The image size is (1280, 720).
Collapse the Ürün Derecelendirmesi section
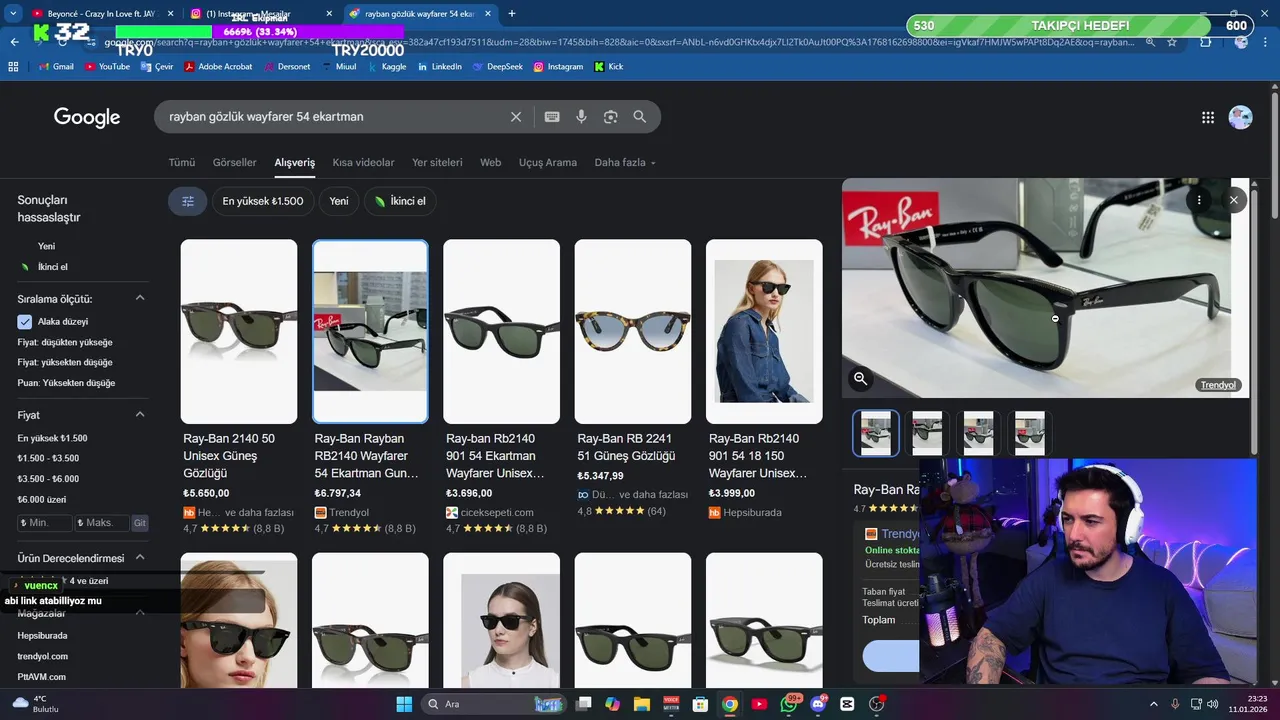point(140,557)
